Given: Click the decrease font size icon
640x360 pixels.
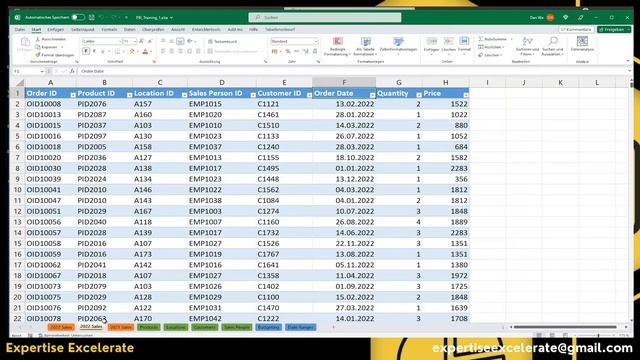Looking at the screenshot, I should tap(150, 41).
